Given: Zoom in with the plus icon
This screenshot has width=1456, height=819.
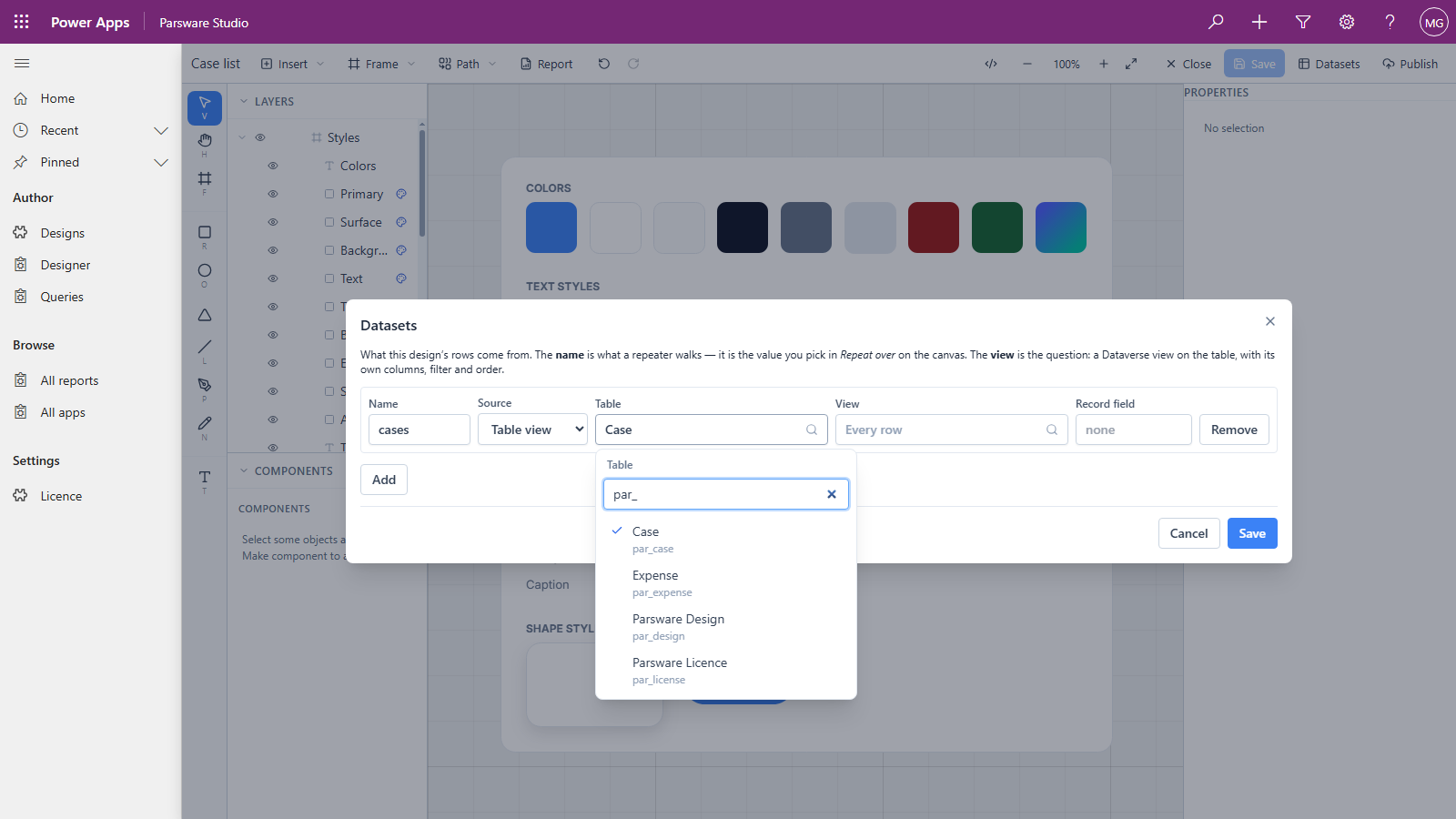Looking at the screenshot, I should pyautogui.click(x=1104, y=64).
